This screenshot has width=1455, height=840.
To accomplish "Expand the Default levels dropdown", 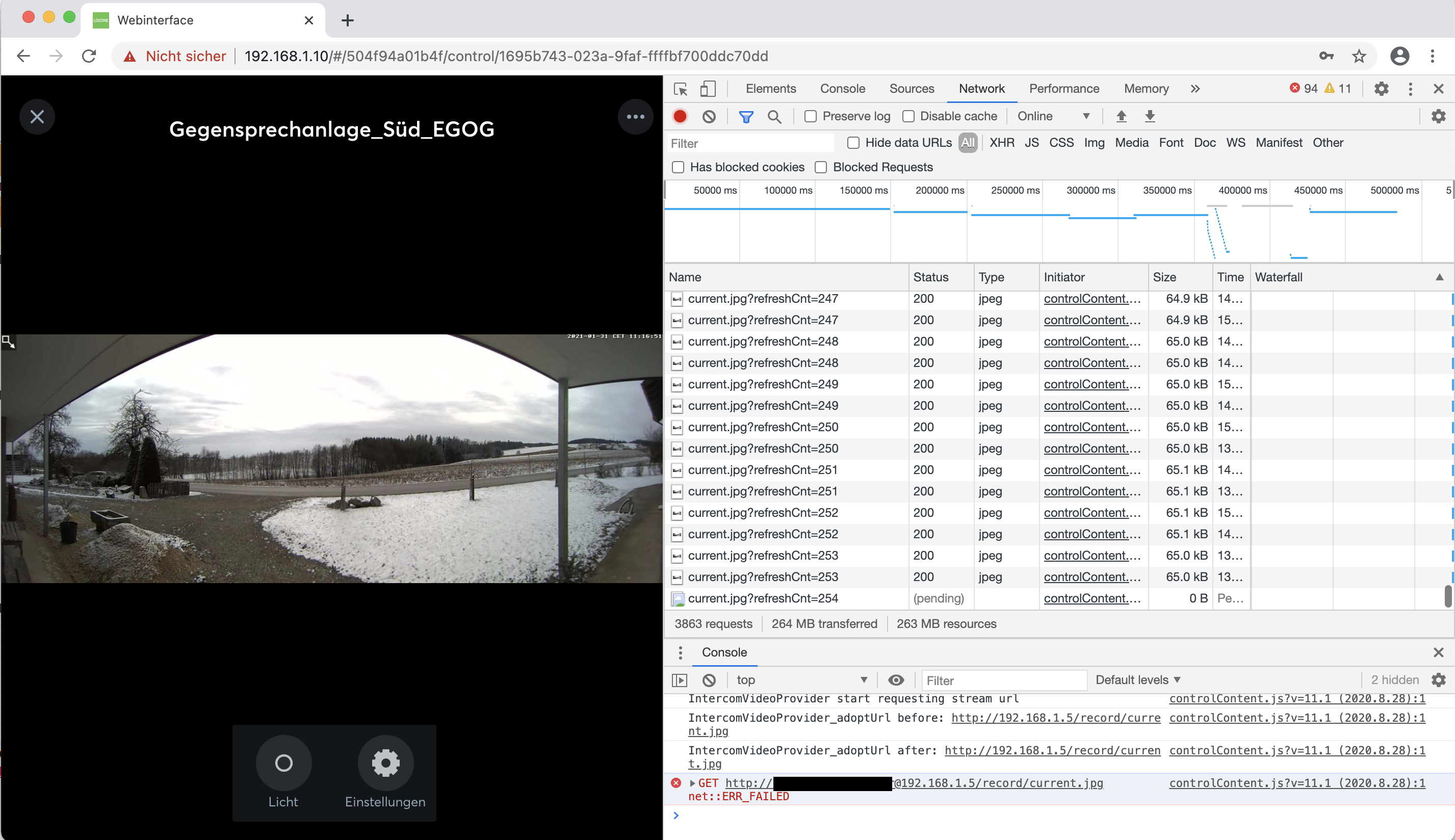I will click(1138, 680).
